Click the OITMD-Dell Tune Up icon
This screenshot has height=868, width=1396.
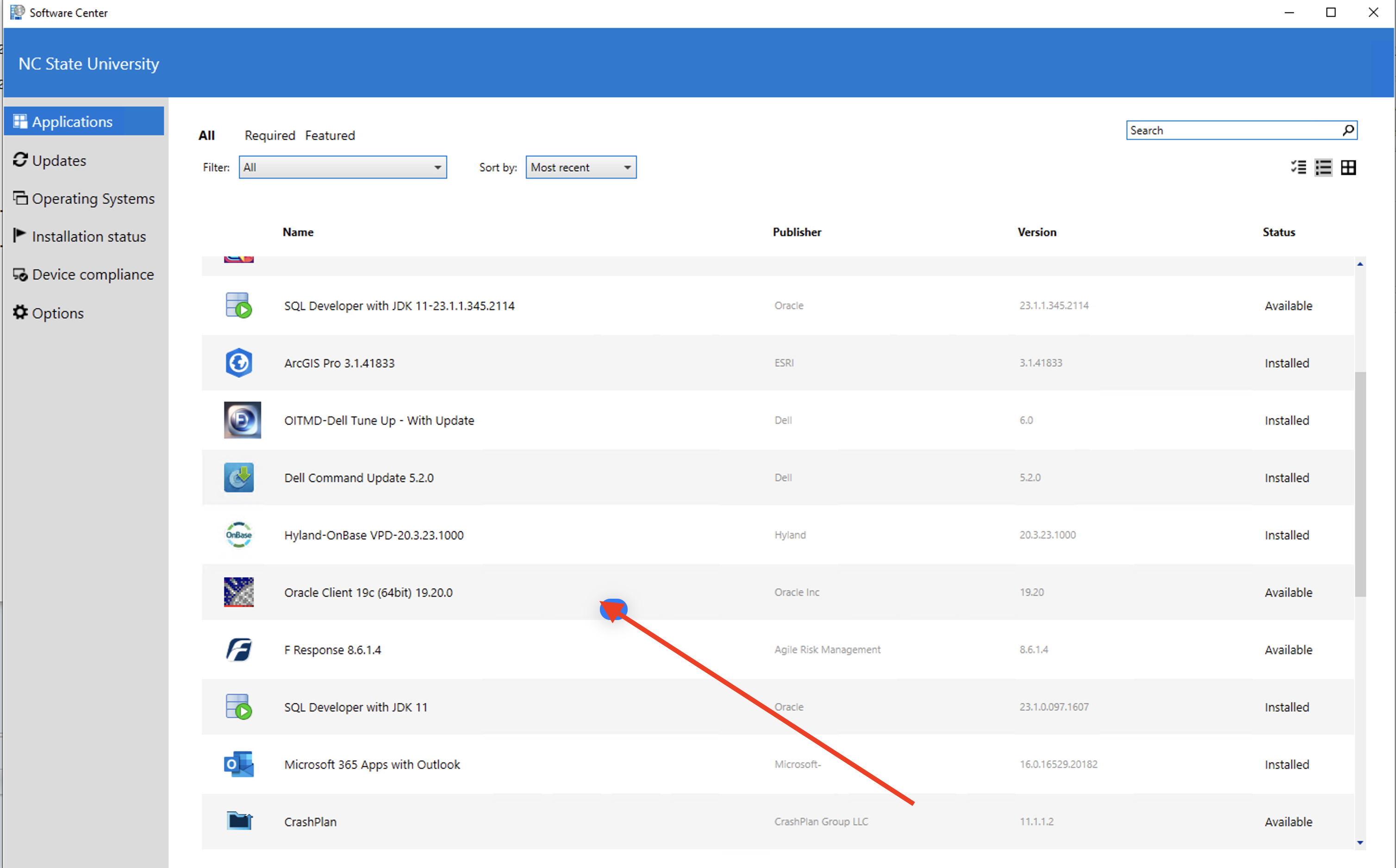(x=242, y=420)
